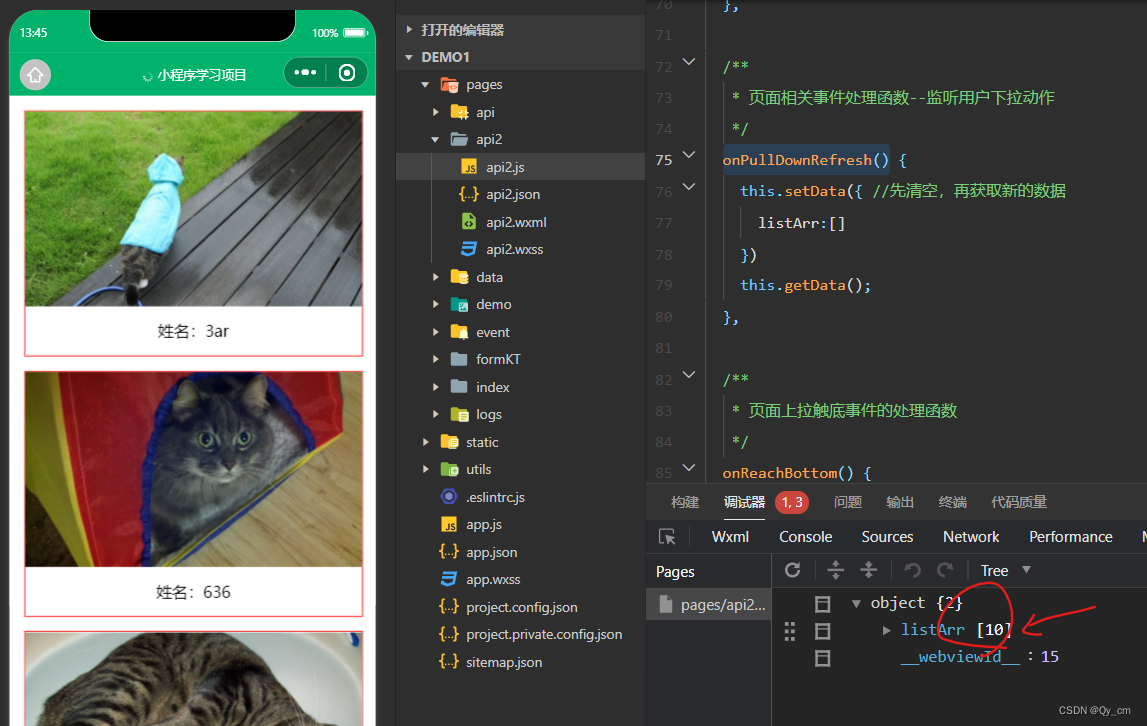The width and height of the screenshot is (1147, 726).
Task: Click the data folder icon
Action: pos(459,277)
